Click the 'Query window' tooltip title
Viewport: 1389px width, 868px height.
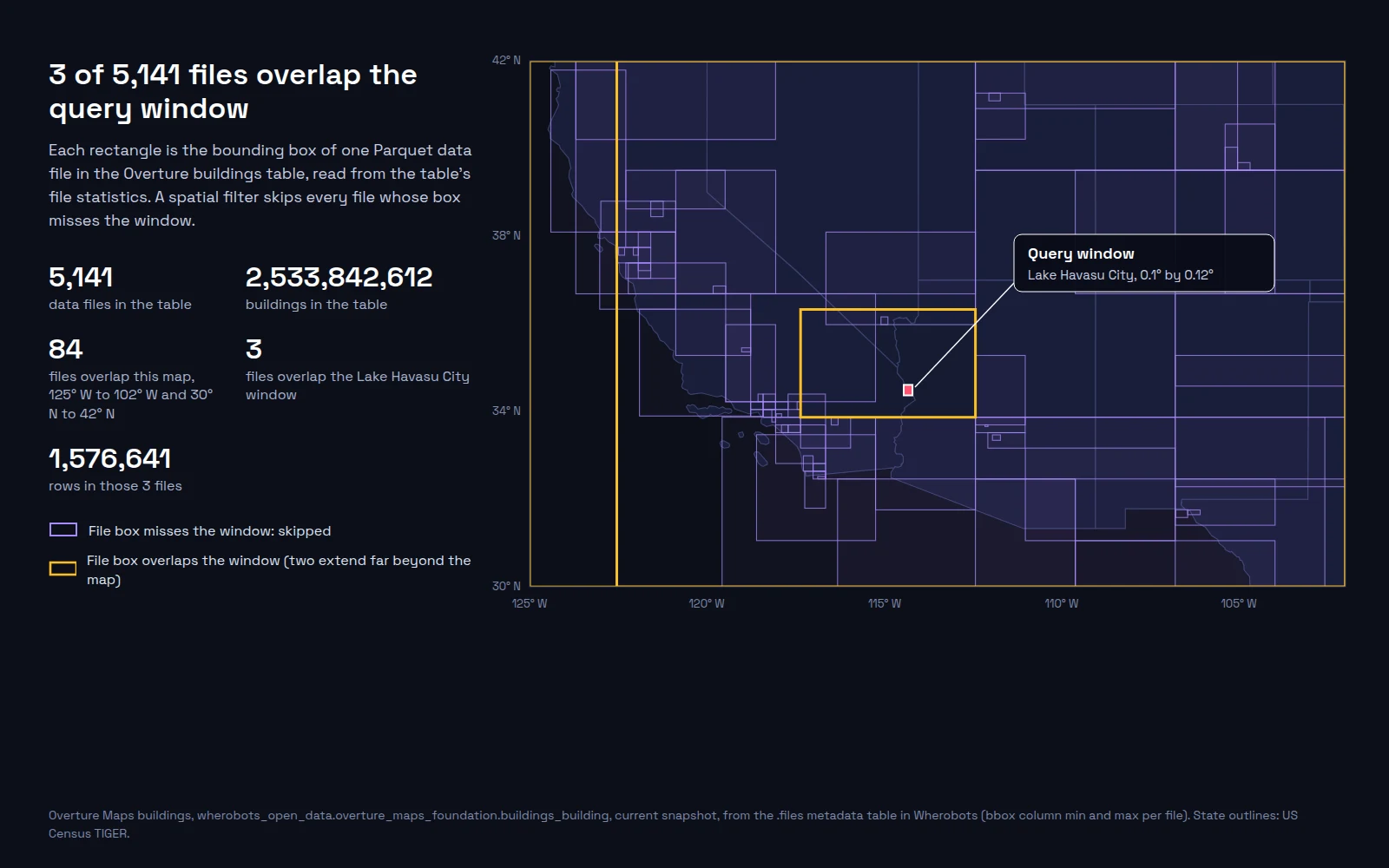(x=1081, y=253)
